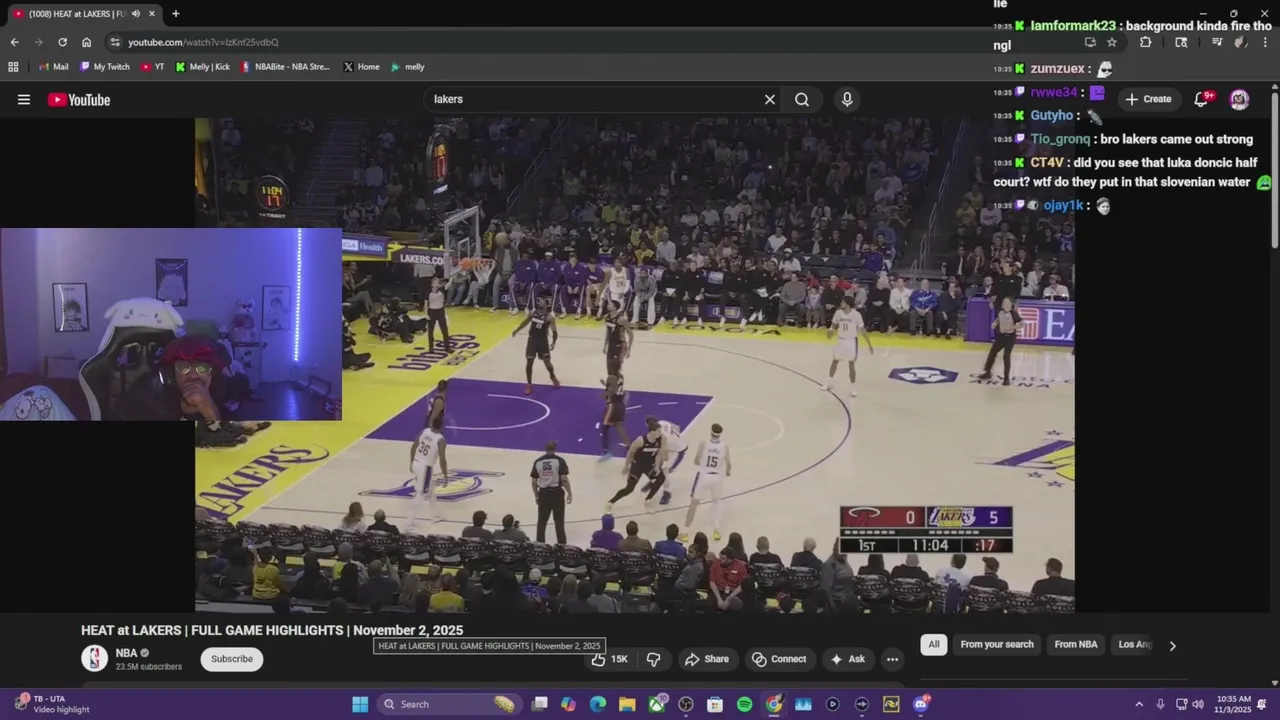This screenshot has height=720, width=1280.
Task: Open a new browser tab
Action: coord(176,14)
